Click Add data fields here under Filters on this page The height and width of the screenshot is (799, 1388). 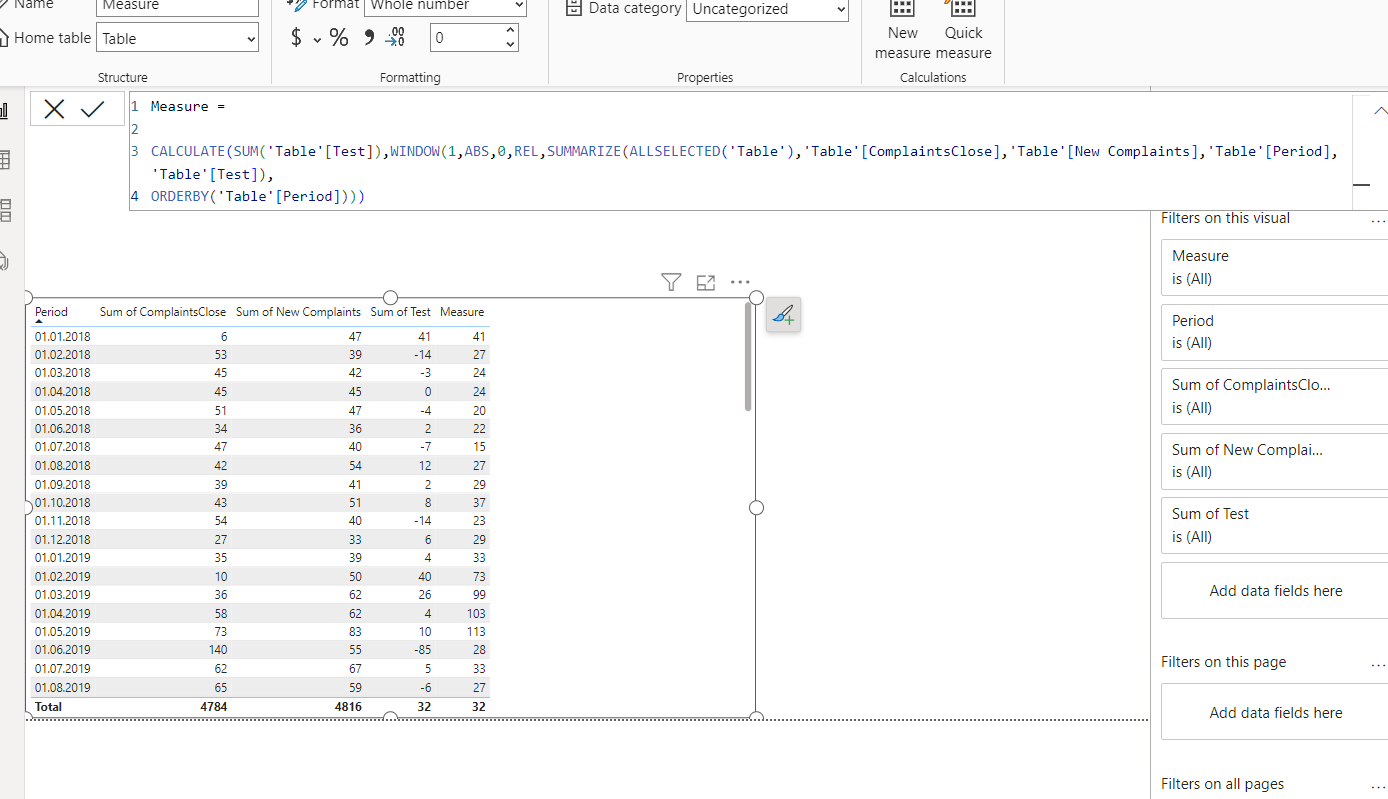coord(1275,713)
